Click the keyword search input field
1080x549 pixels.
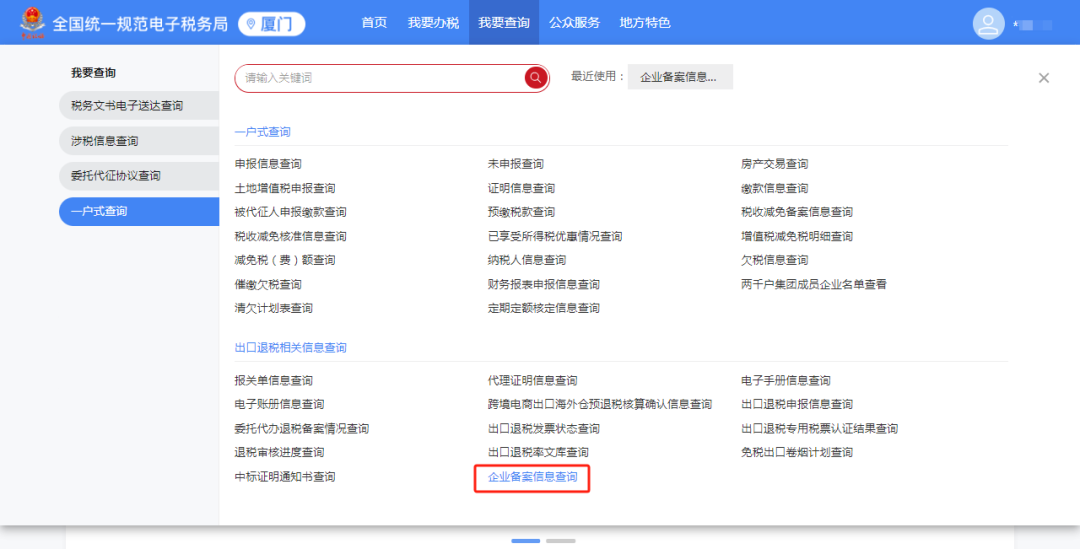tap(380, 78)
